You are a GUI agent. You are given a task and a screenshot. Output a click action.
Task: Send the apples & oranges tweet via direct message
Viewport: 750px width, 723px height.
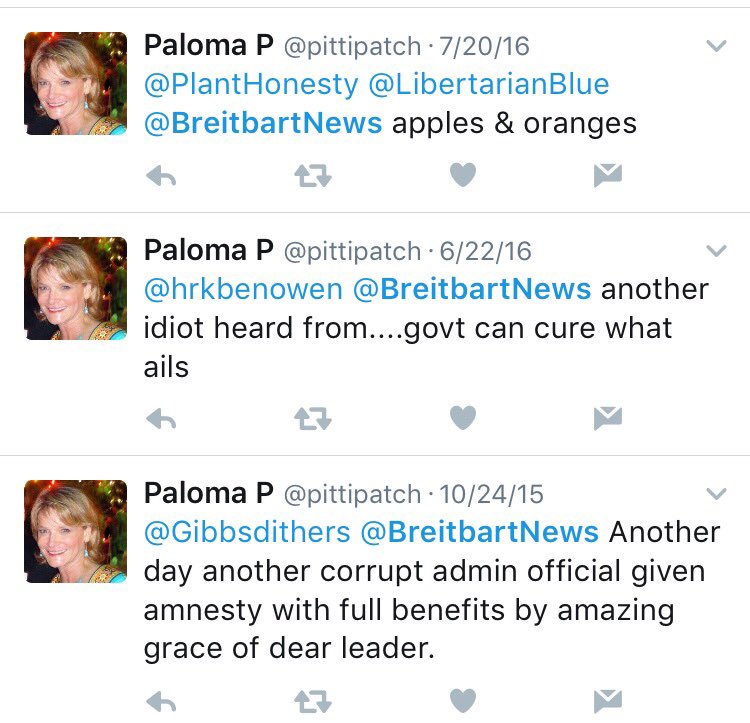608,175
